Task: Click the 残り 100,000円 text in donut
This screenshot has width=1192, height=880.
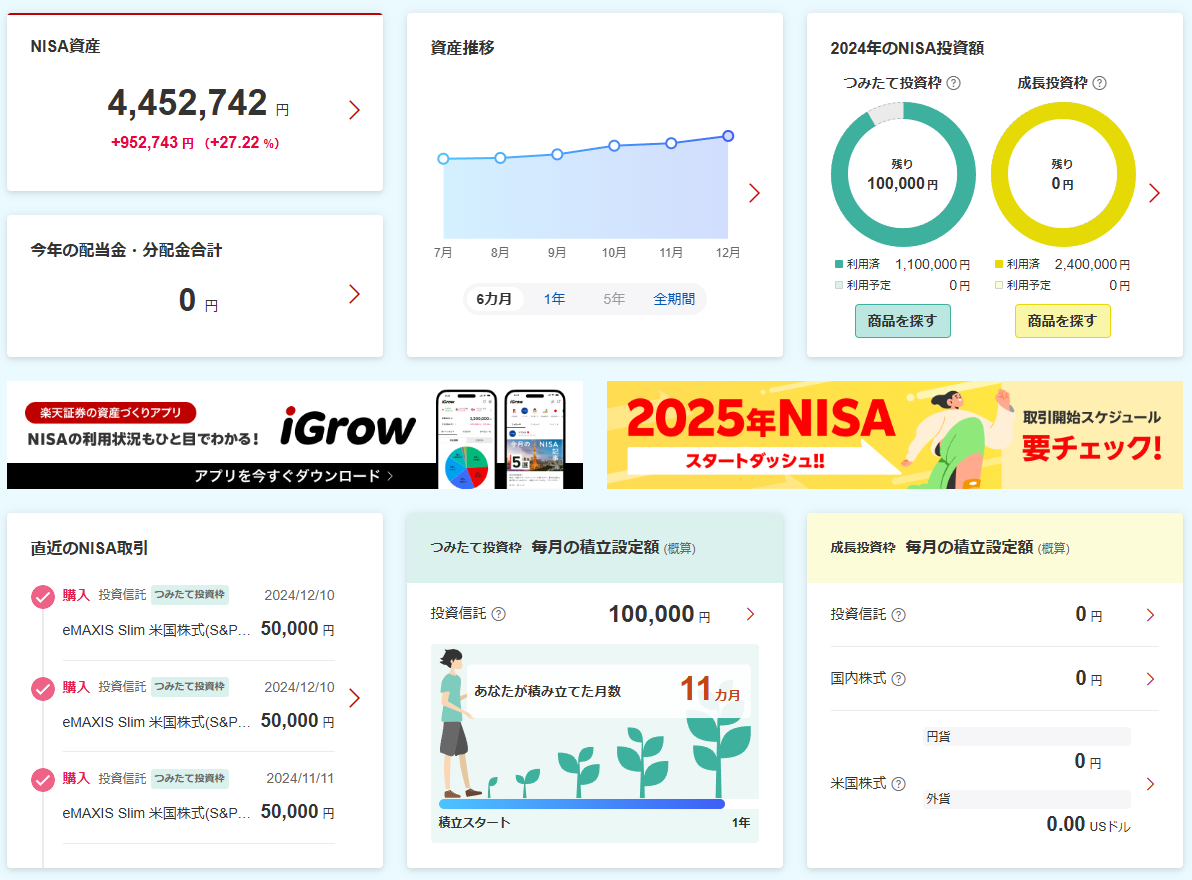Action: click(x=902, y=176)
